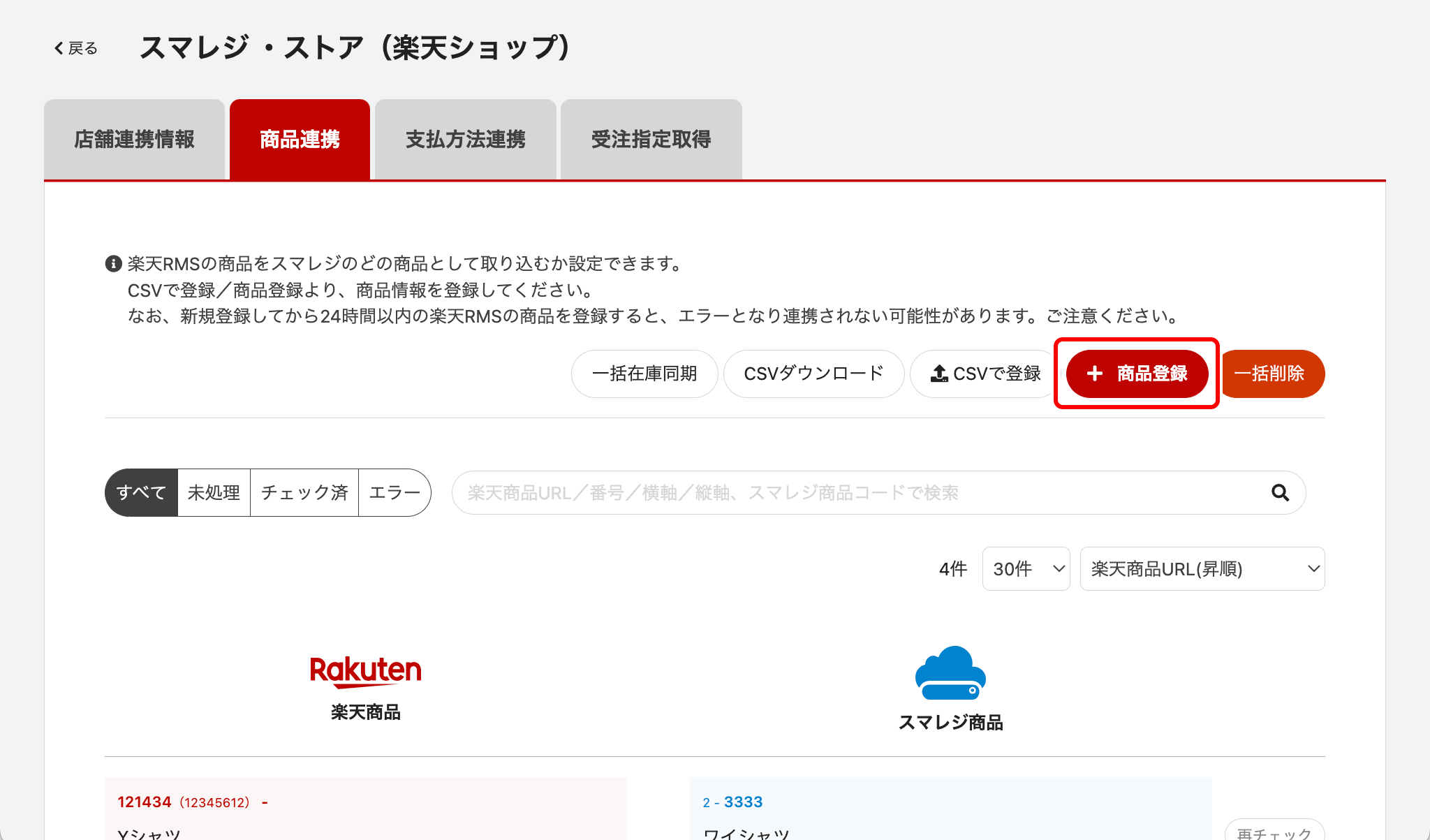The width and height of the screenshot is (1430, 840).
Task: Select the チェック済 filter
Action: [304, 493]
